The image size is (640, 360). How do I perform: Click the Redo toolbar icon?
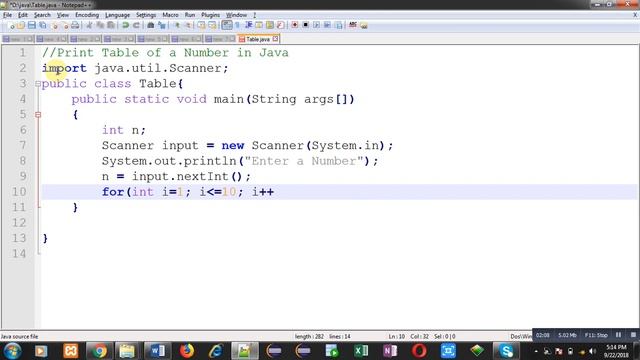pyautogui.click(x=136, y=25)
